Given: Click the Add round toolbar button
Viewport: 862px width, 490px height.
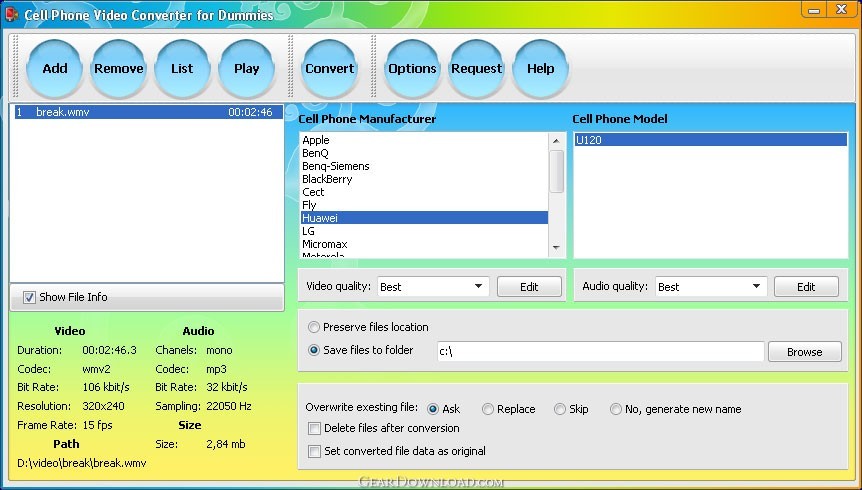Looking at the screenshot, I should pos(55,69).
